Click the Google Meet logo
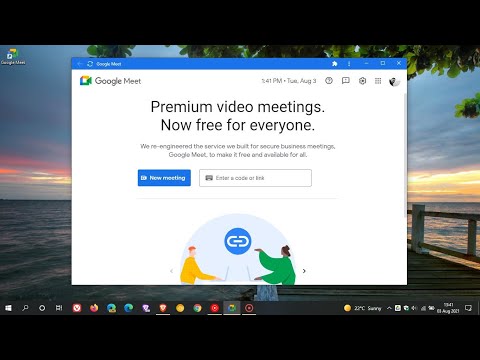 [x=110, y=81]
